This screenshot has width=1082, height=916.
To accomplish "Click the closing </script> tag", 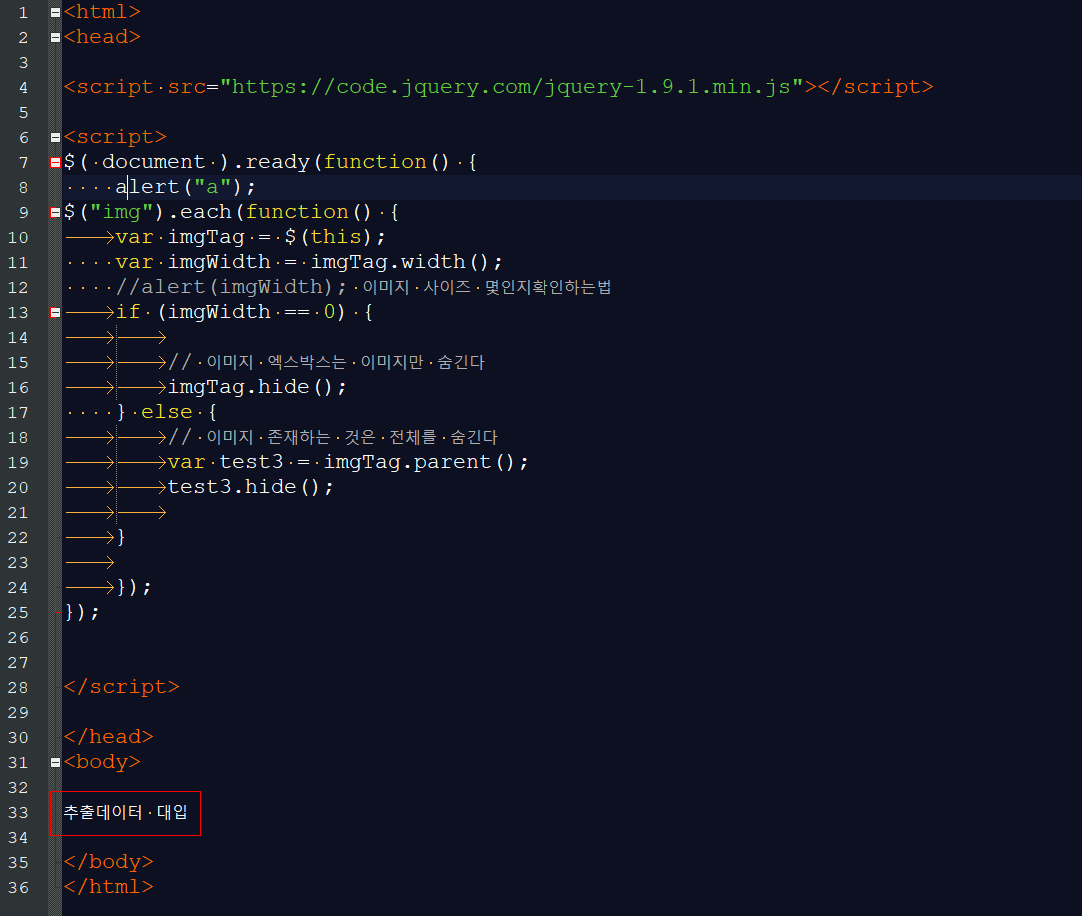I will (121, 687).
